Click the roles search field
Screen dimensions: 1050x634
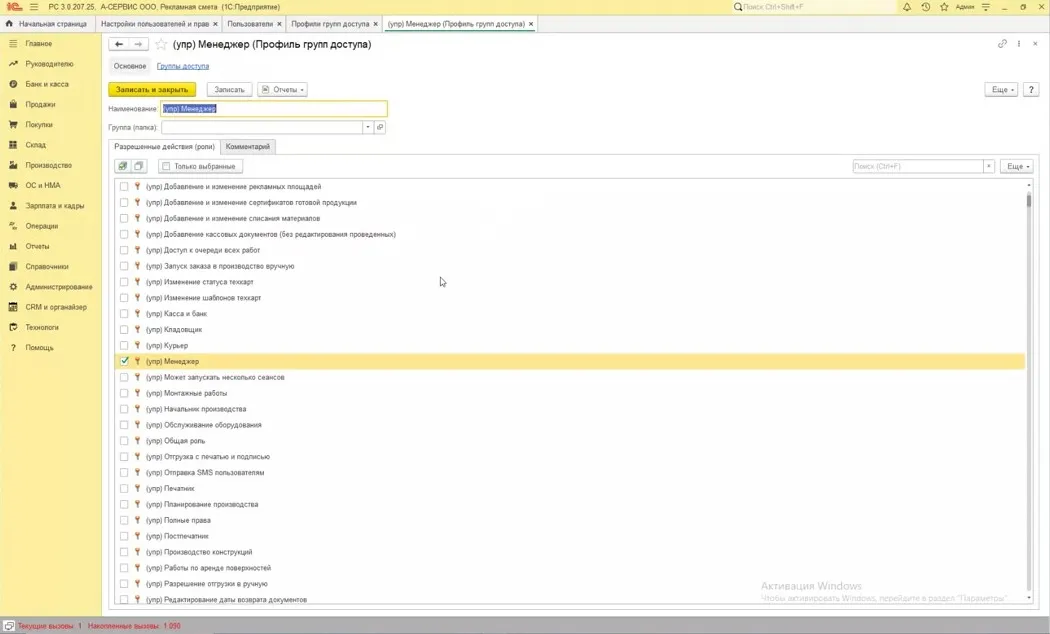[x=917, y=166]
